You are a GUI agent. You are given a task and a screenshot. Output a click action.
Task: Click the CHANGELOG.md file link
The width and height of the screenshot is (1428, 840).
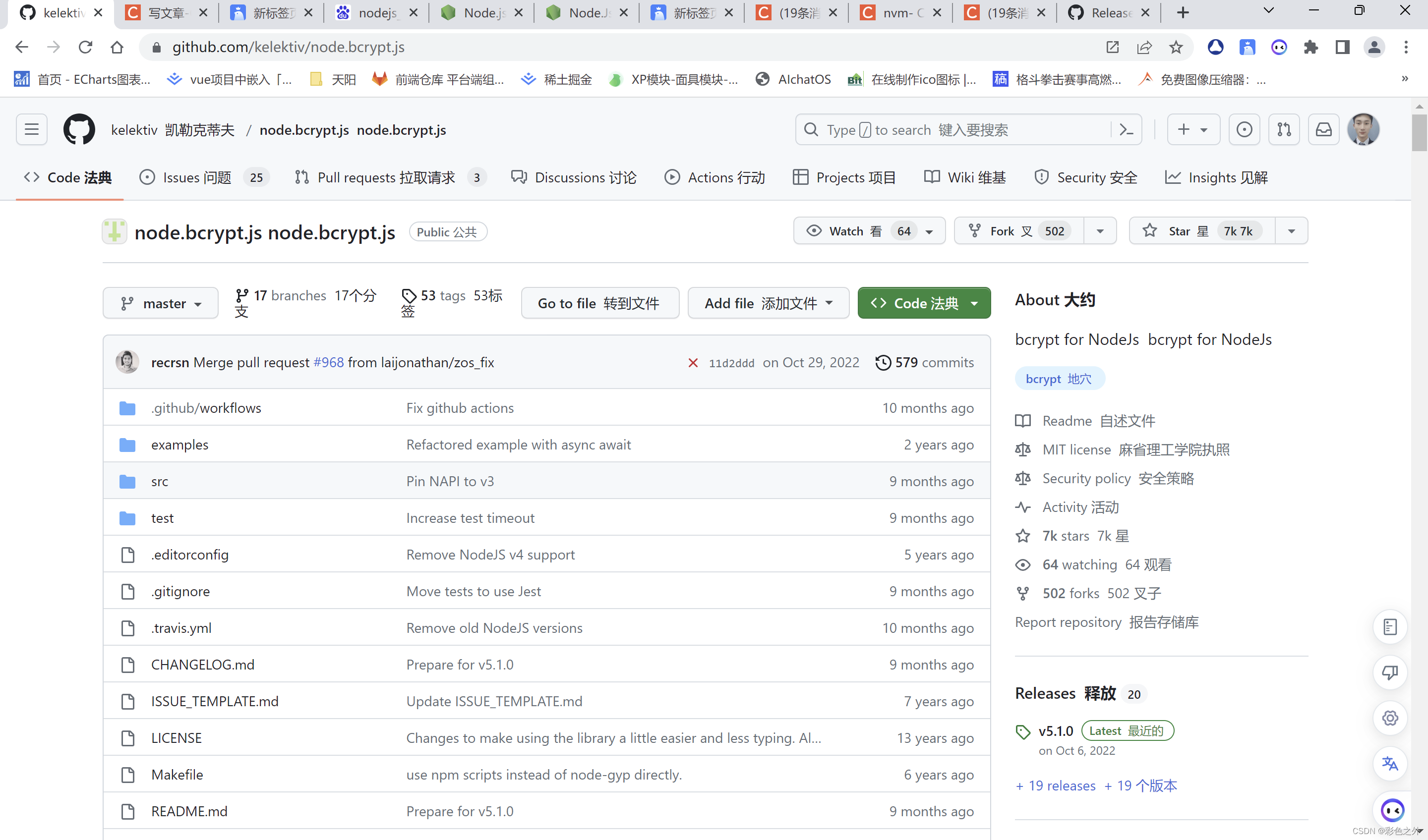pos(203,663)
